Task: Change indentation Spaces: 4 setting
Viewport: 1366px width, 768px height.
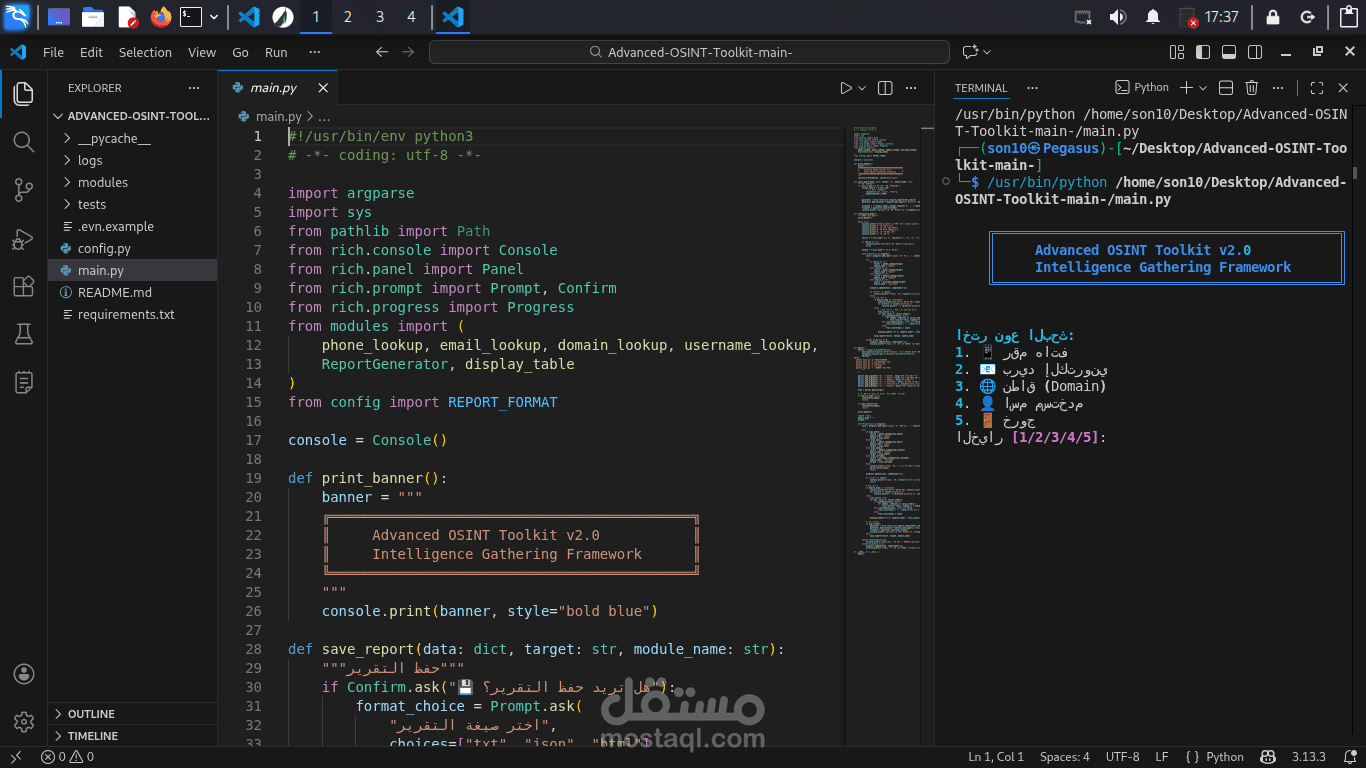Action: (x=1064, y=757)
